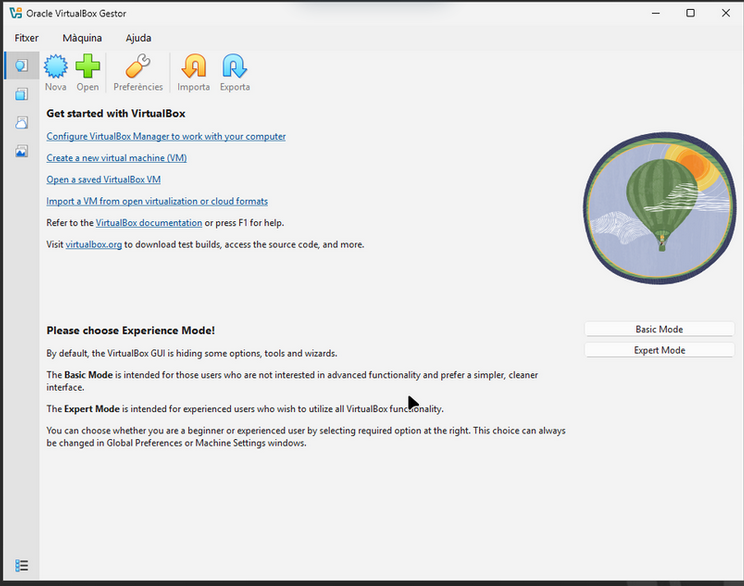Click Create a new virtual machine link
The image size is (744, 586).
click(x=116, y=158)
